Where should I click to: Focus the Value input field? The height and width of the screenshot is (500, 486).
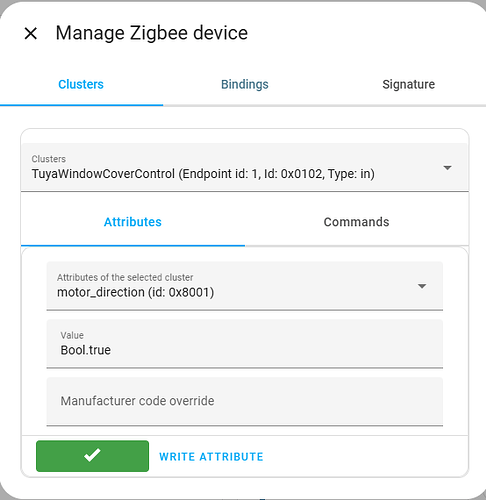[x=245, y=344]
